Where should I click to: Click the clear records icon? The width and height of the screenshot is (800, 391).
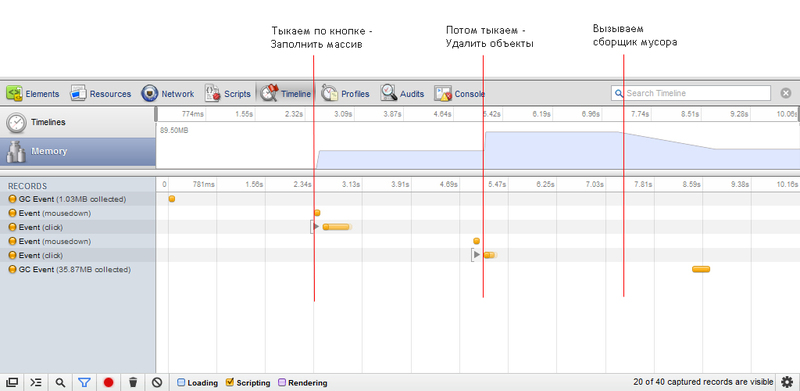(x=157, y=382)
